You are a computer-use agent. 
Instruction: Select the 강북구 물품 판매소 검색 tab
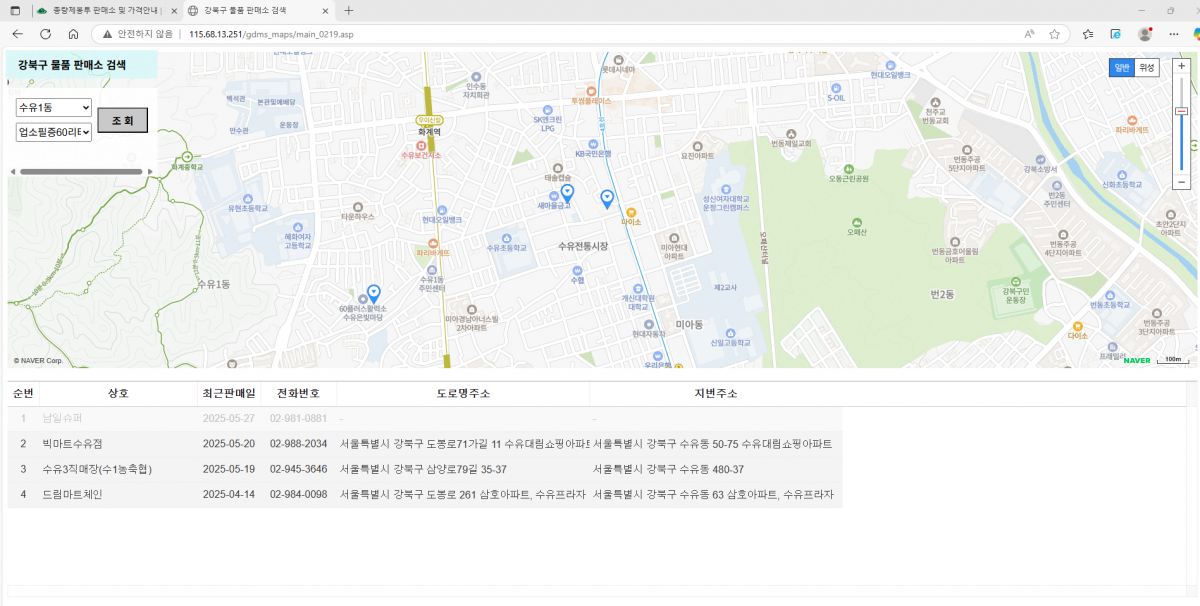(258, 10)
